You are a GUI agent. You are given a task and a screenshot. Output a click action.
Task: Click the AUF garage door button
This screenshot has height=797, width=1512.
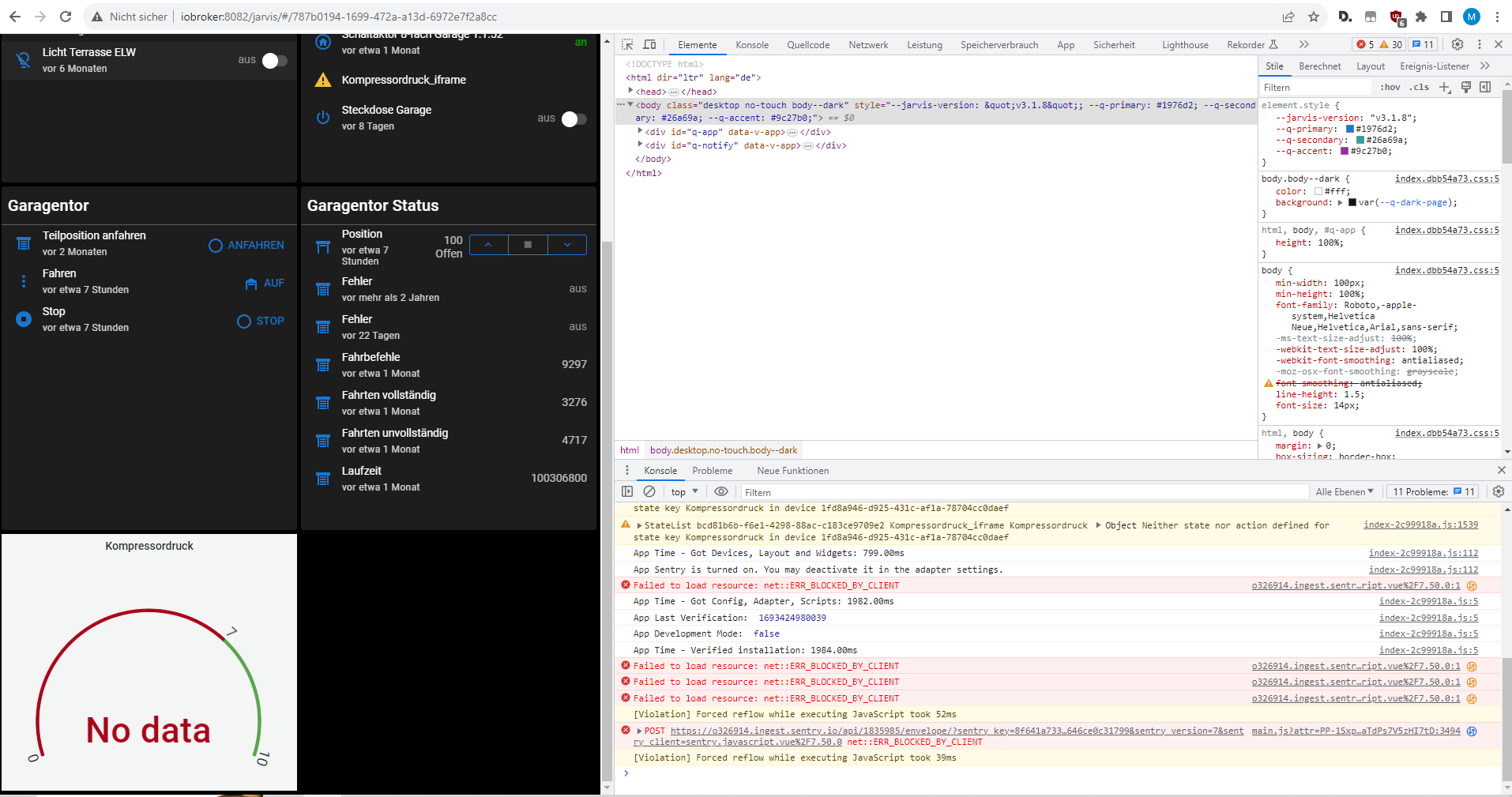(x=264, y=284)
